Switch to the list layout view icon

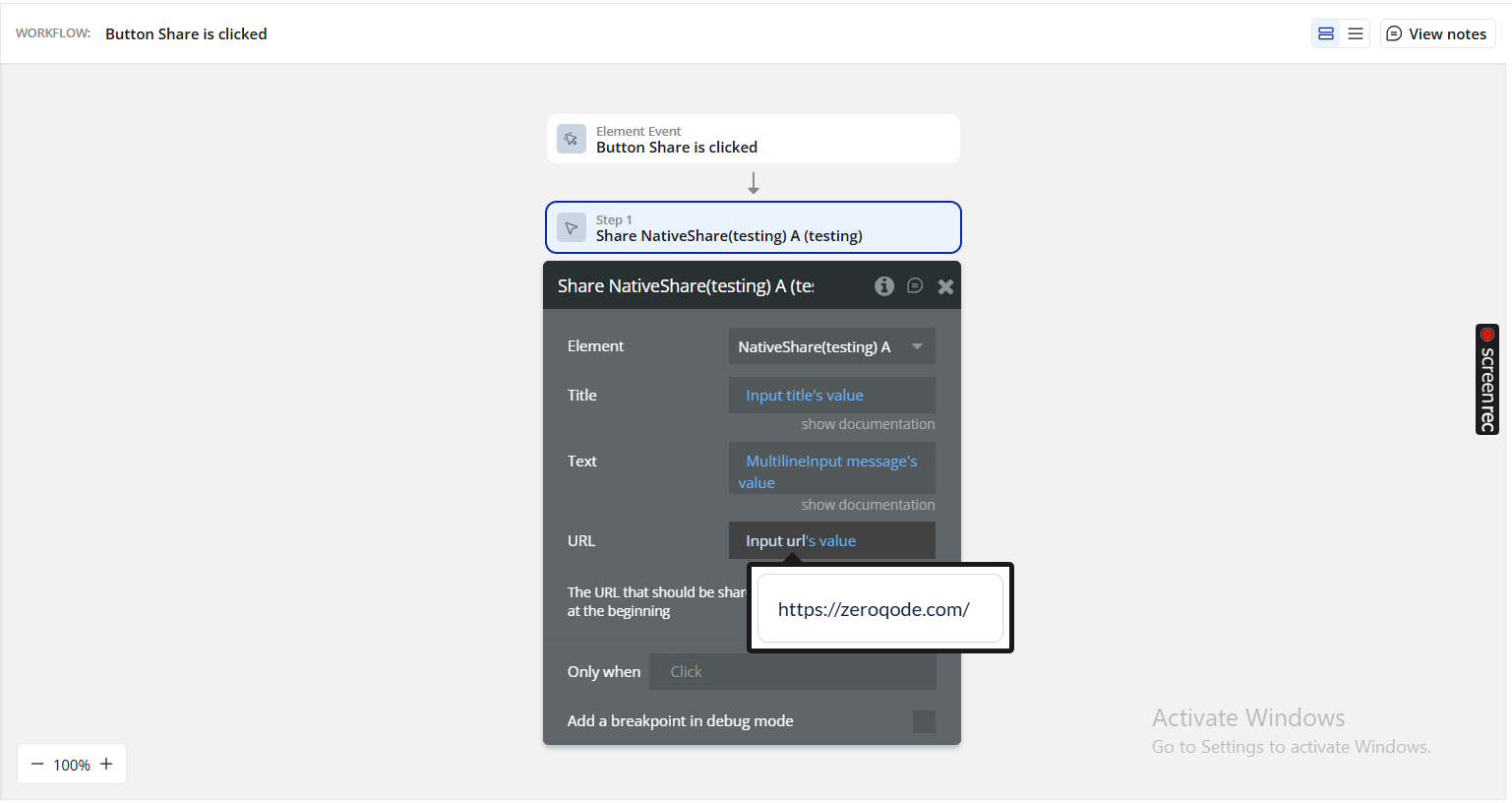1355,33
